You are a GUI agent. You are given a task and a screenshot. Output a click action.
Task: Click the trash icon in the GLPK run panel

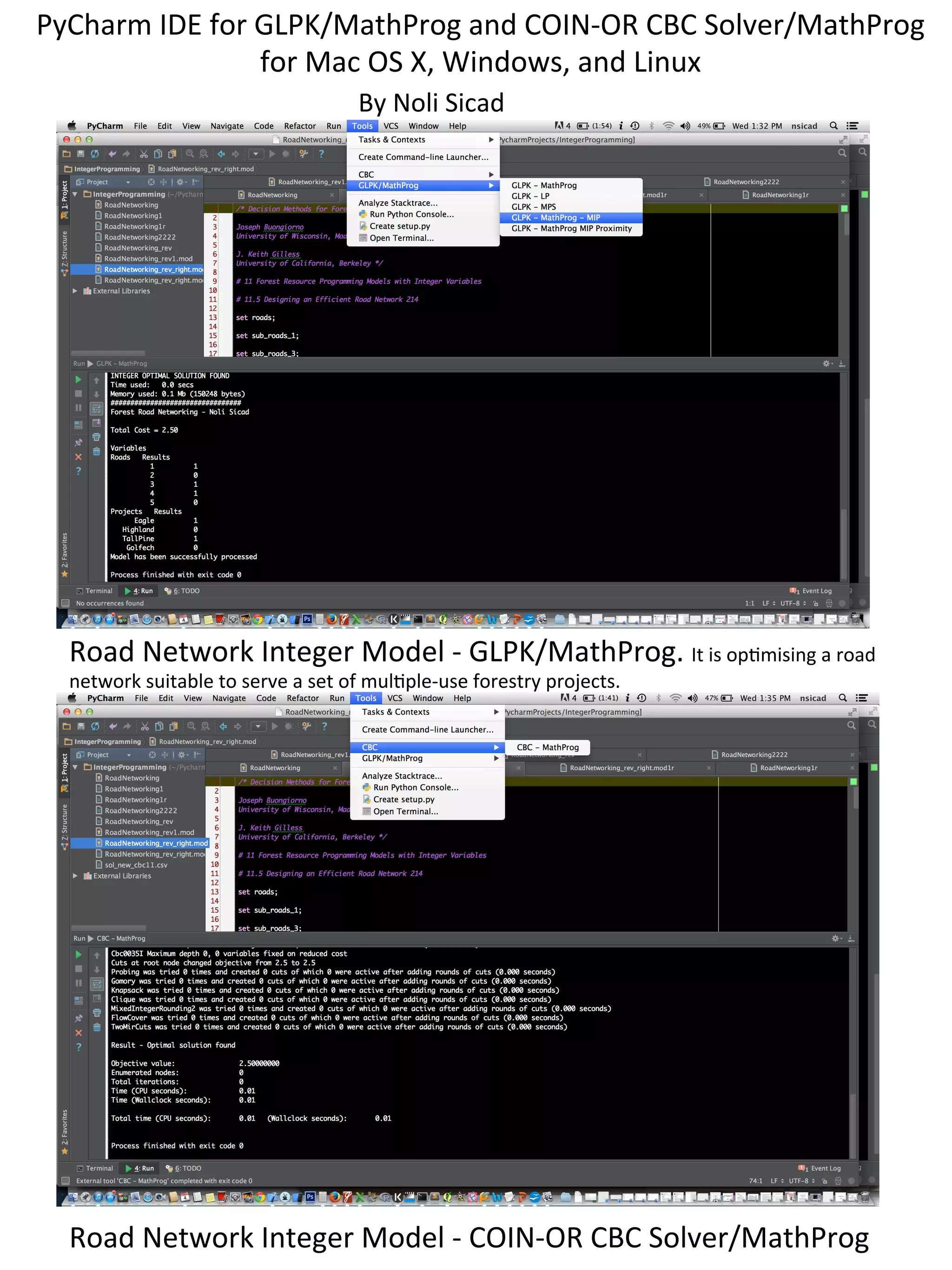click(96, 451)
